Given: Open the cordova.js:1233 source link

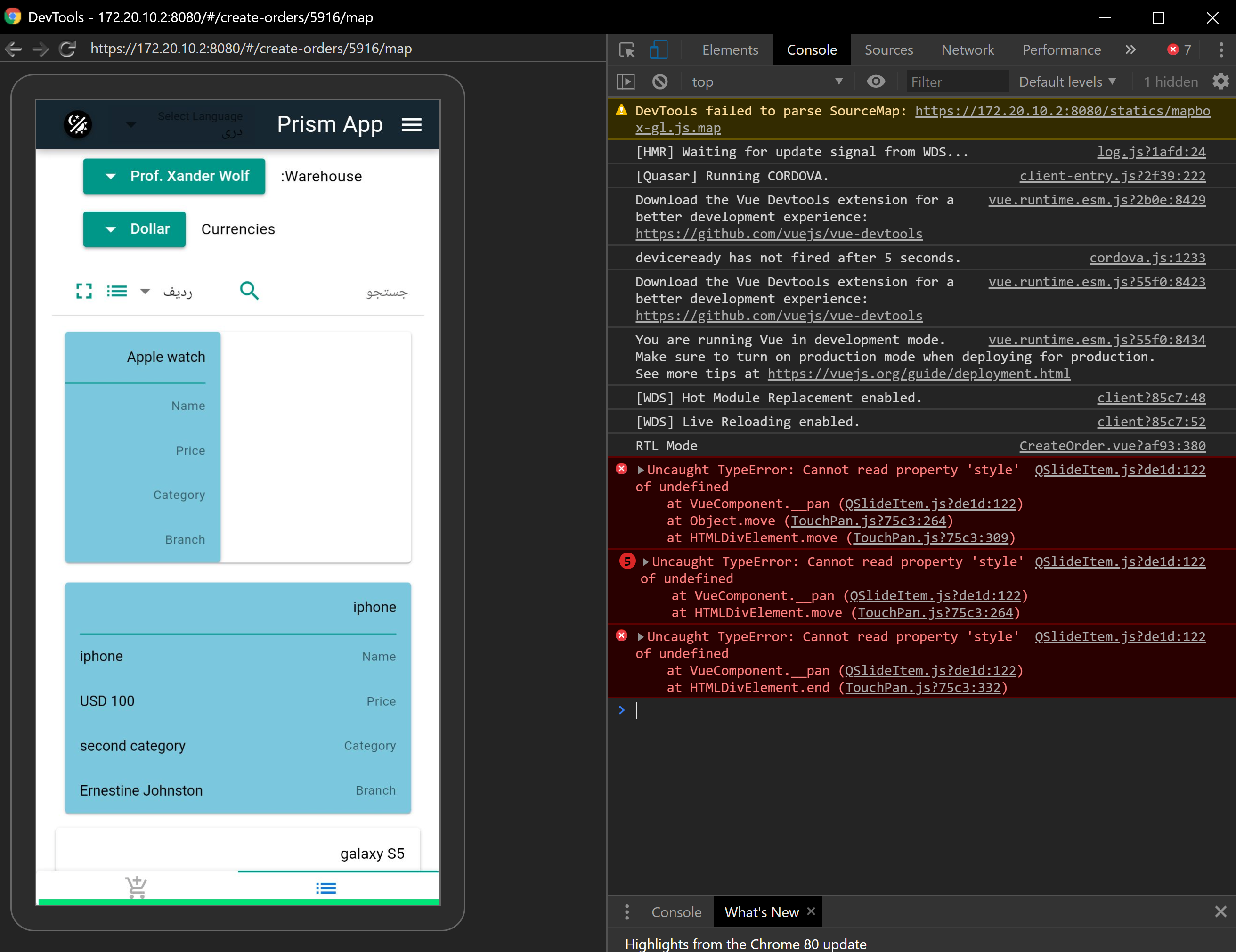Looking at the screenshot, I should [x=1147, y=258].
